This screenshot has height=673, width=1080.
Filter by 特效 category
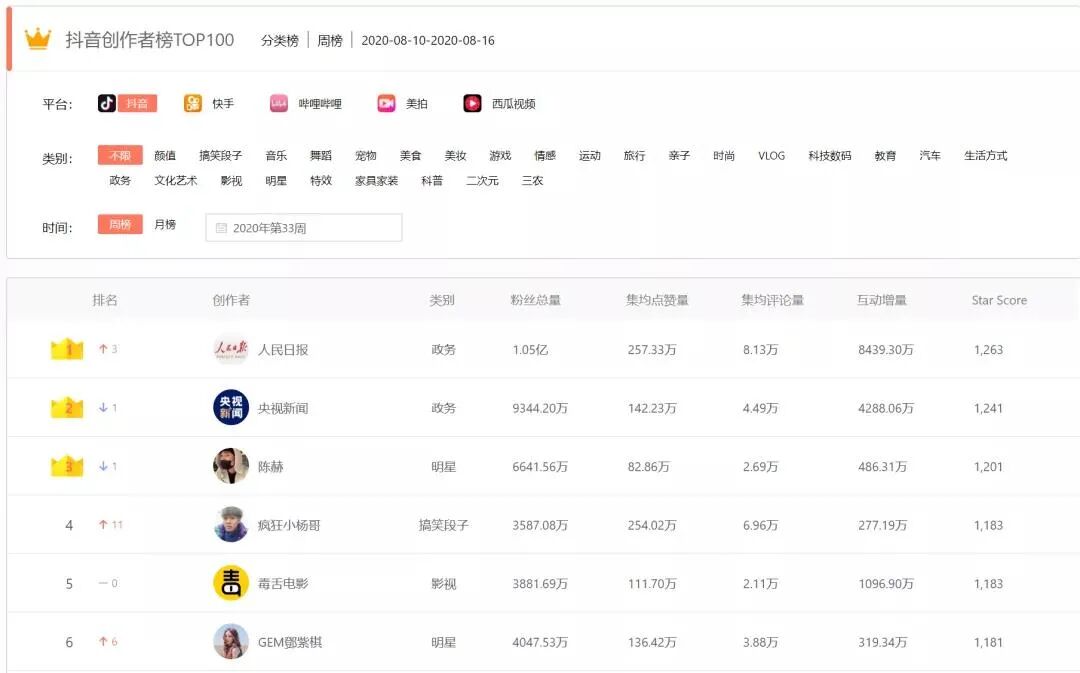tap(321, 180)
